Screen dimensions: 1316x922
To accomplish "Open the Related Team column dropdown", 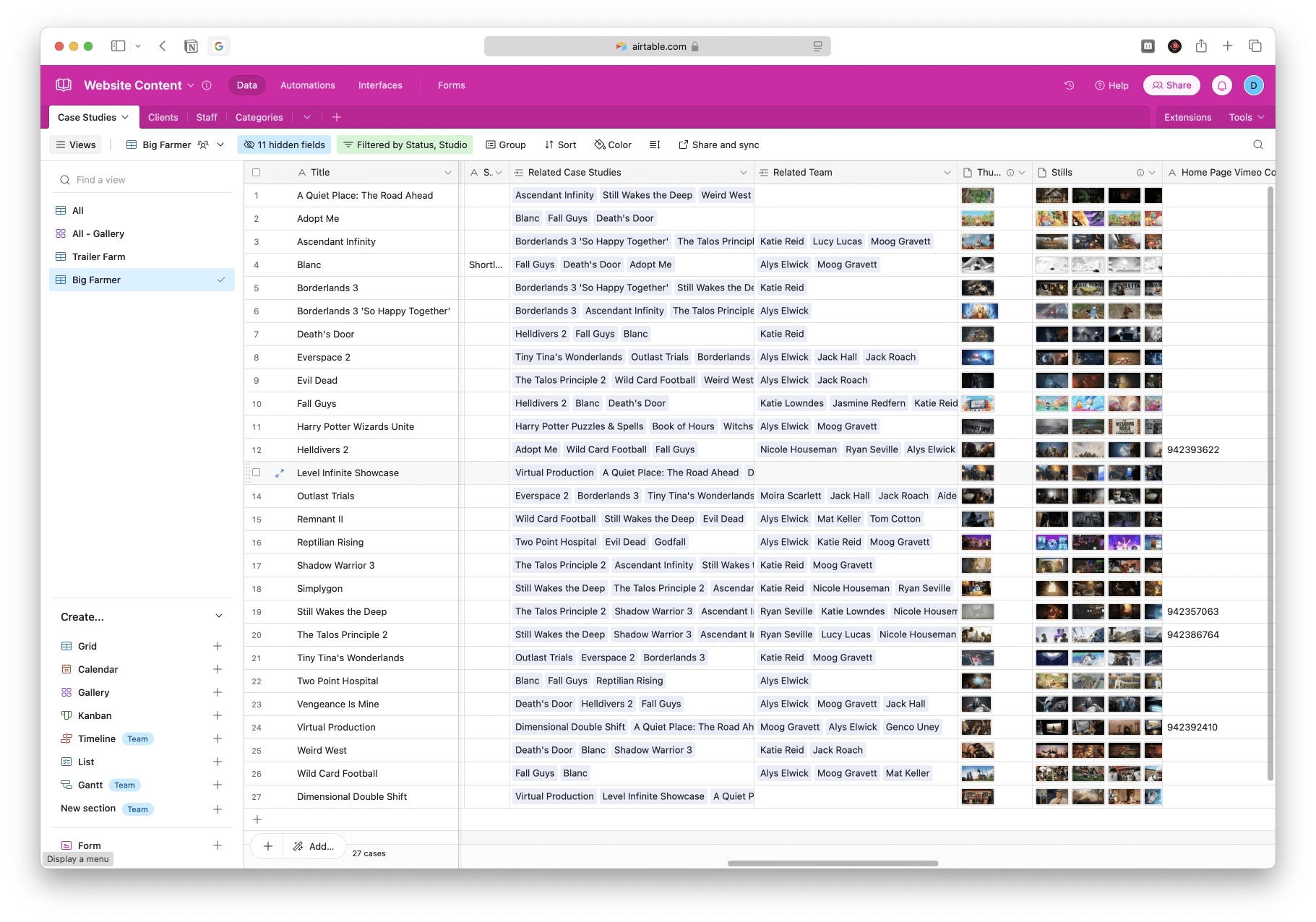I will click(947, 173).
